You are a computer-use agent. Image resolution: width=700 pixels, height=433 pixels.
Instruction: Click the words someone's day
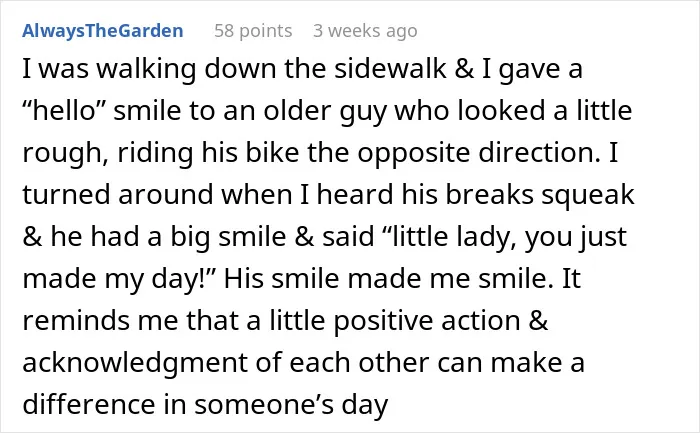(x=291, y=404)
